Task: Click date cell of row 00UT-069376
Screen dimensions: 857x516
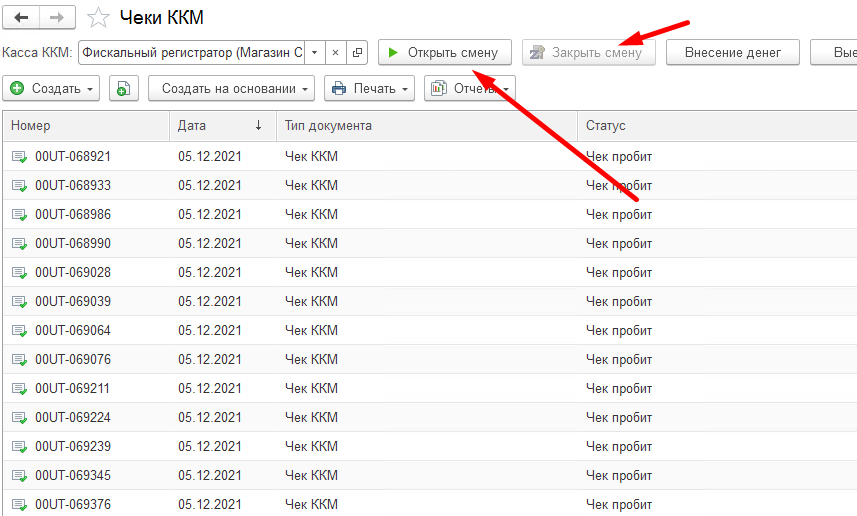Action: (210, 504)
